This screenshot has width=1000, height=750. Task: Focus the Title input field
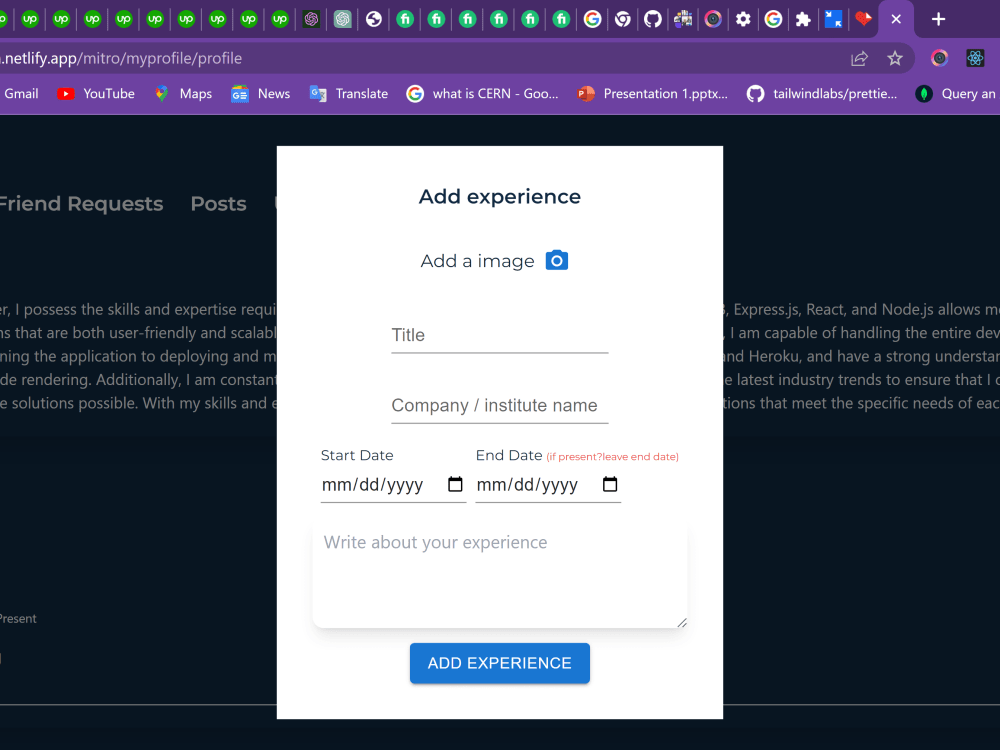(499, 335)
